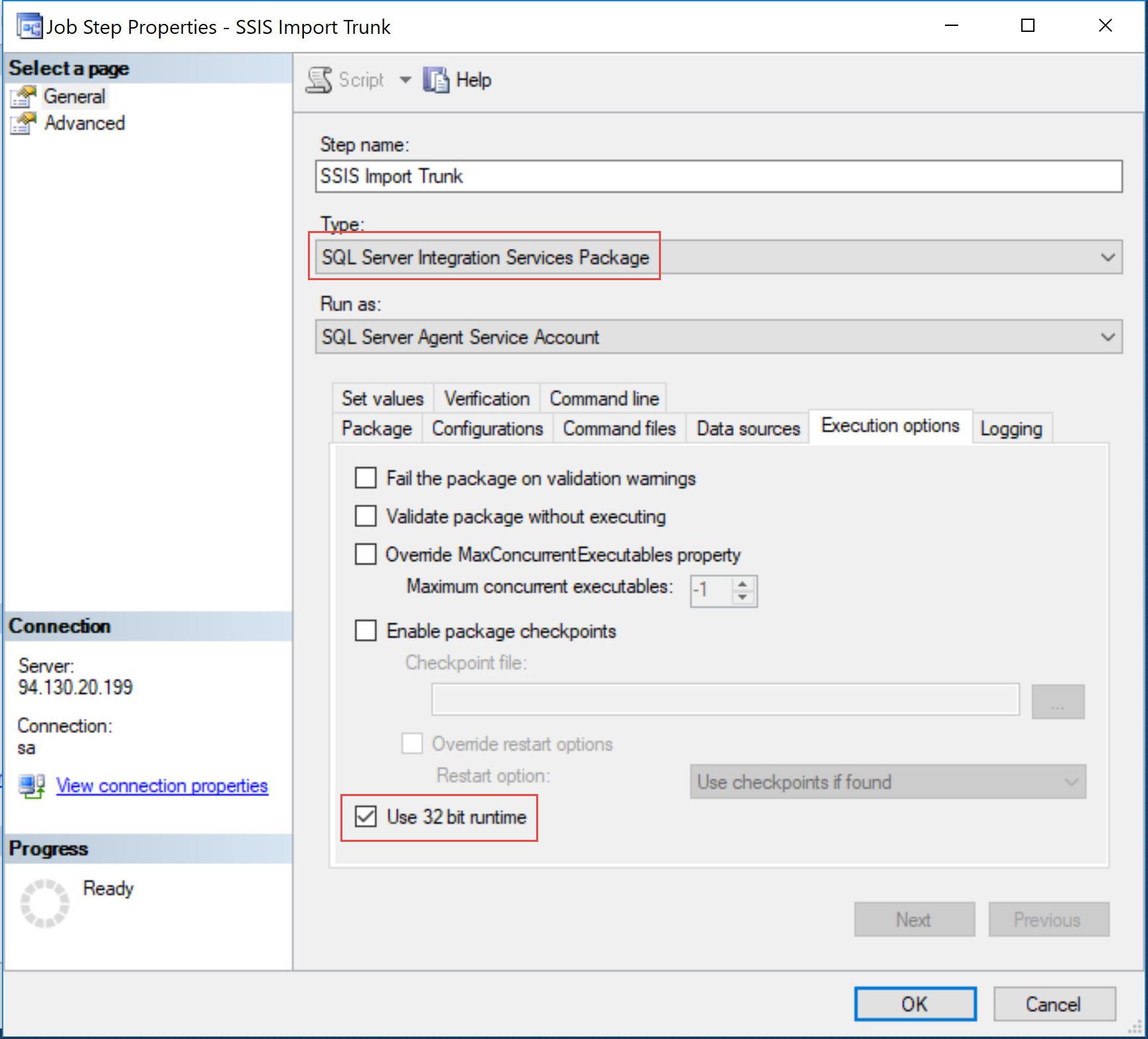Switch to the Logging tab
The width and height of the screenshot is (1148, 1039).
pyautogui.click(x=1011, y=429)
